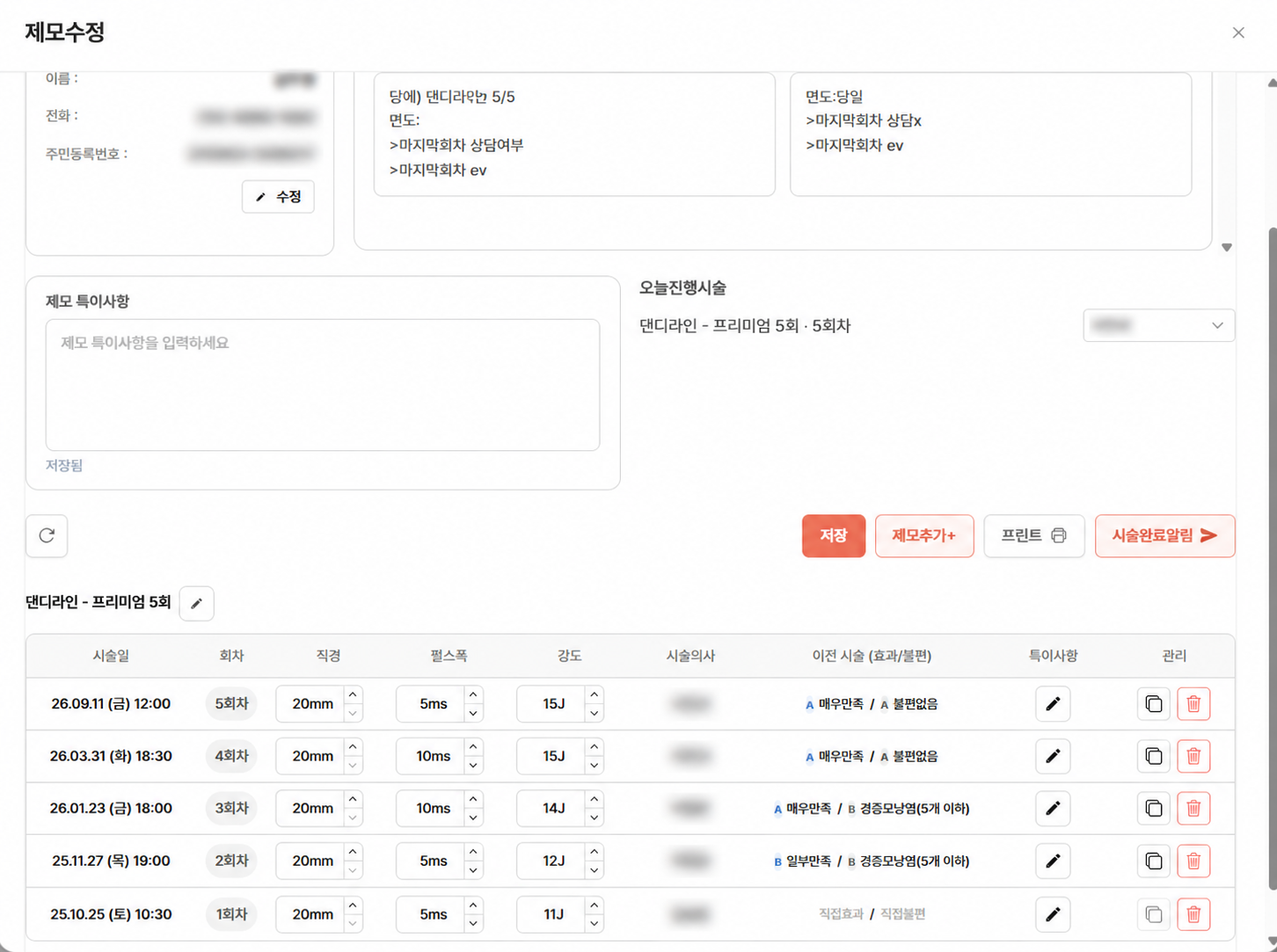The image size is (1277, 952).
Task: Open 특이사항 pencil for 1회차 row
Action: [x=1053, y=914]
